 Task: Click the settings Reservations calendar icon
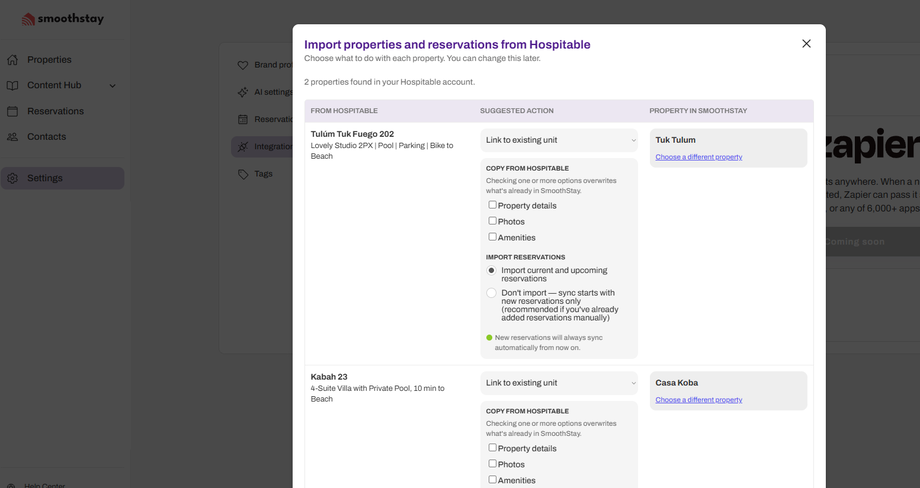[243, 120]
